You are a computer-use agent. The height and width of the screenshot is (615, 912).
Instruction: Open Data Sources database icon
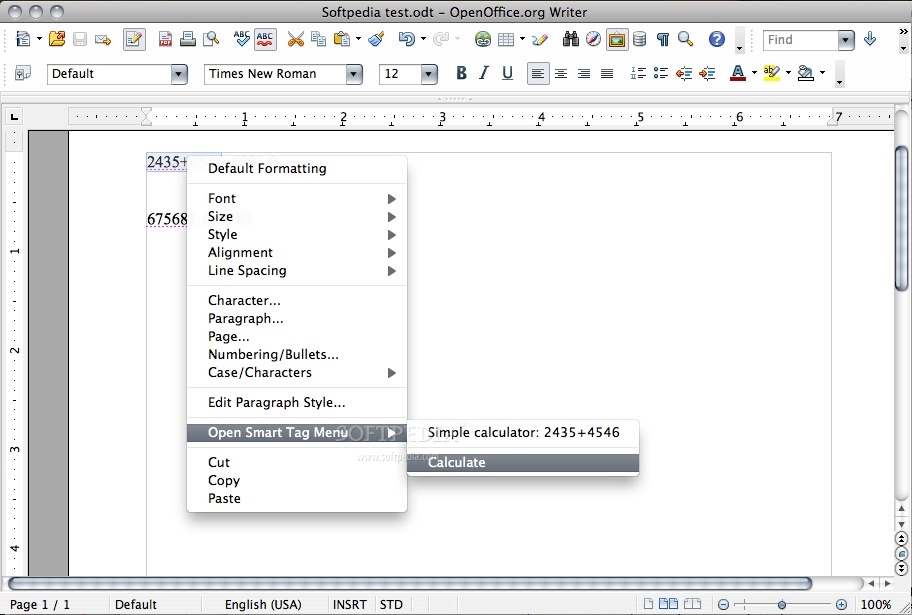(639, 39)
